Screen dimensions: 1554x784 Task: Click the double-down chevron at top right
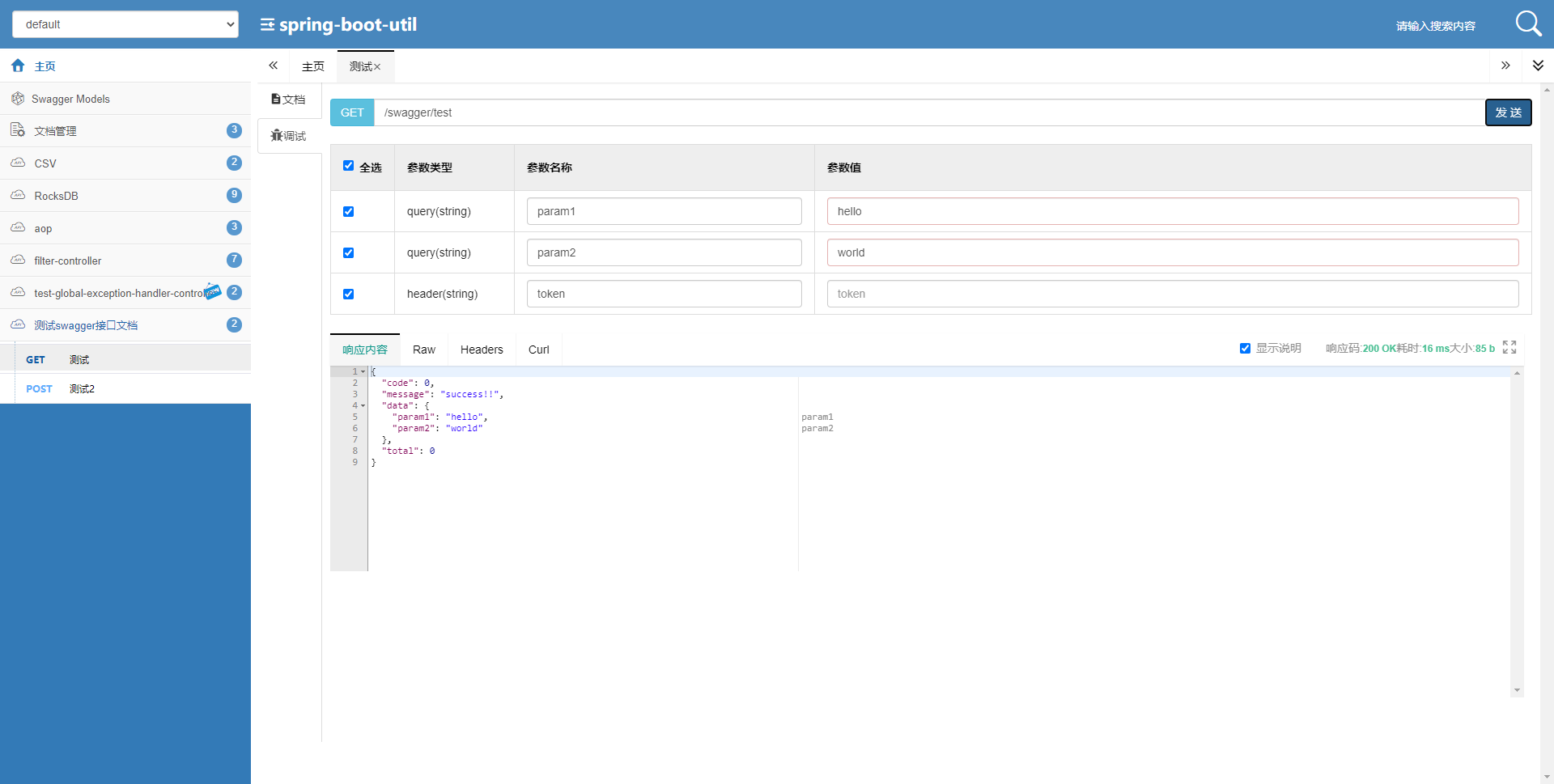pos(1539,65)
